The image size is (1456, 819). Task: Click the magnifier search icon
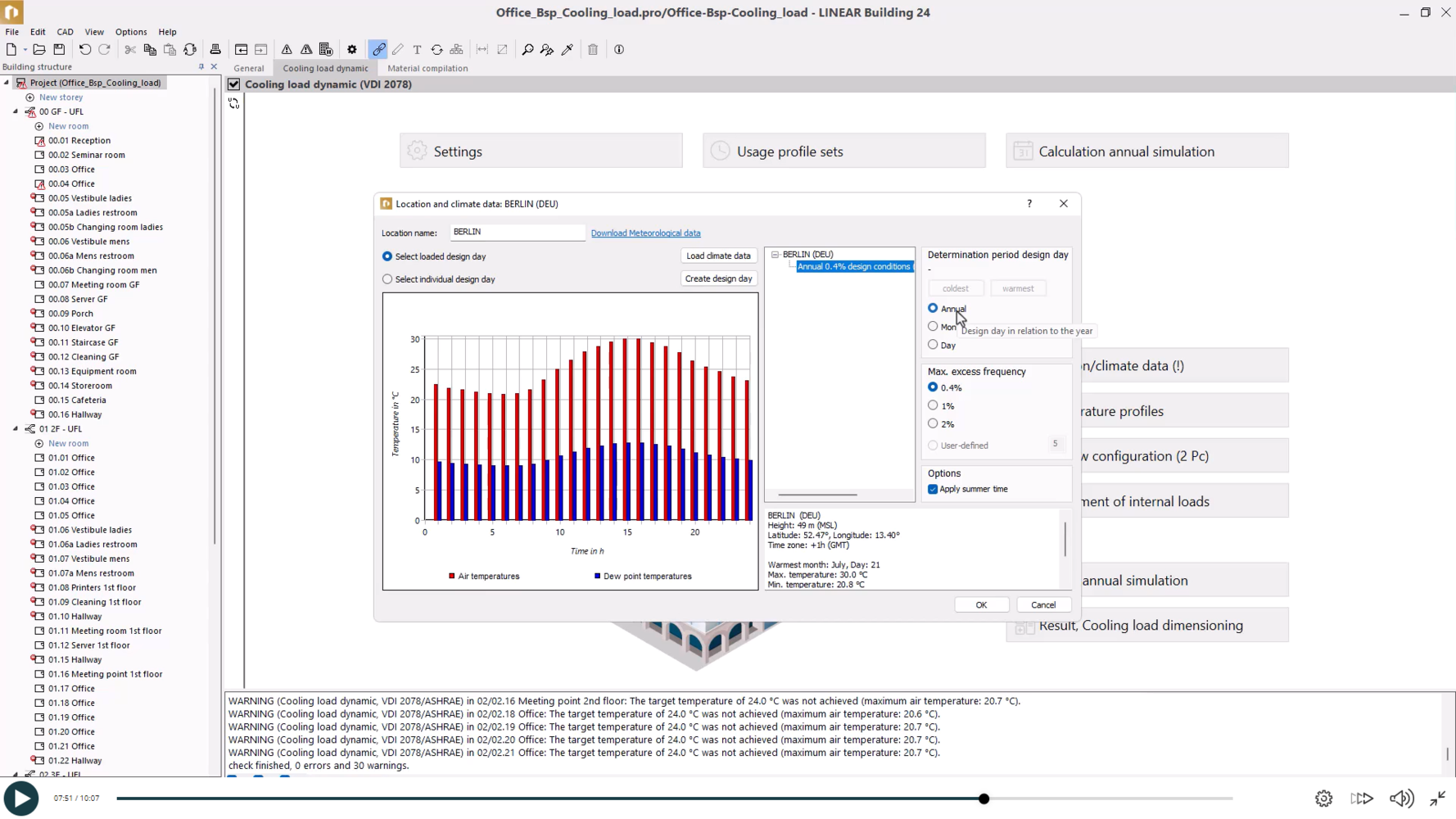click(x=527, y=50)
